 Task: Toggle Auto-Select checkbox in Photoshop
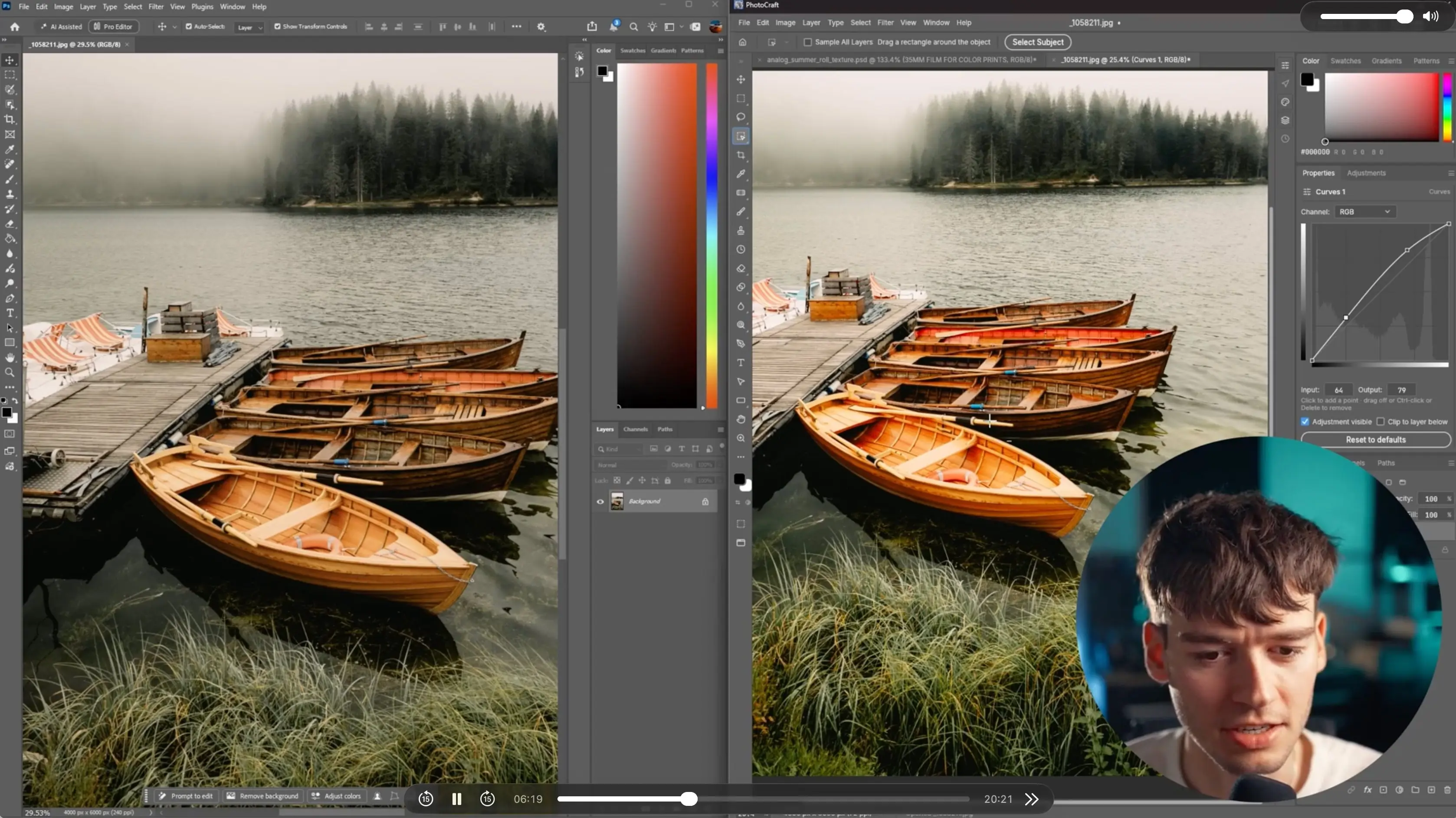pos(188,26)
